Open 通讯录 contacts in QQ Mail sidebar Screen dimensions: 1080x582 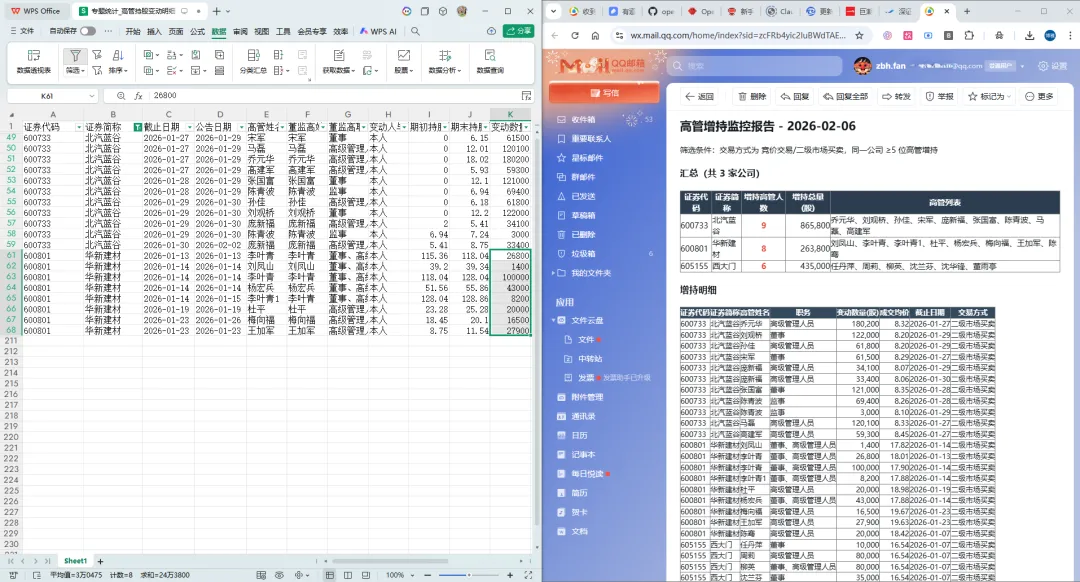(x=583, y=416)
